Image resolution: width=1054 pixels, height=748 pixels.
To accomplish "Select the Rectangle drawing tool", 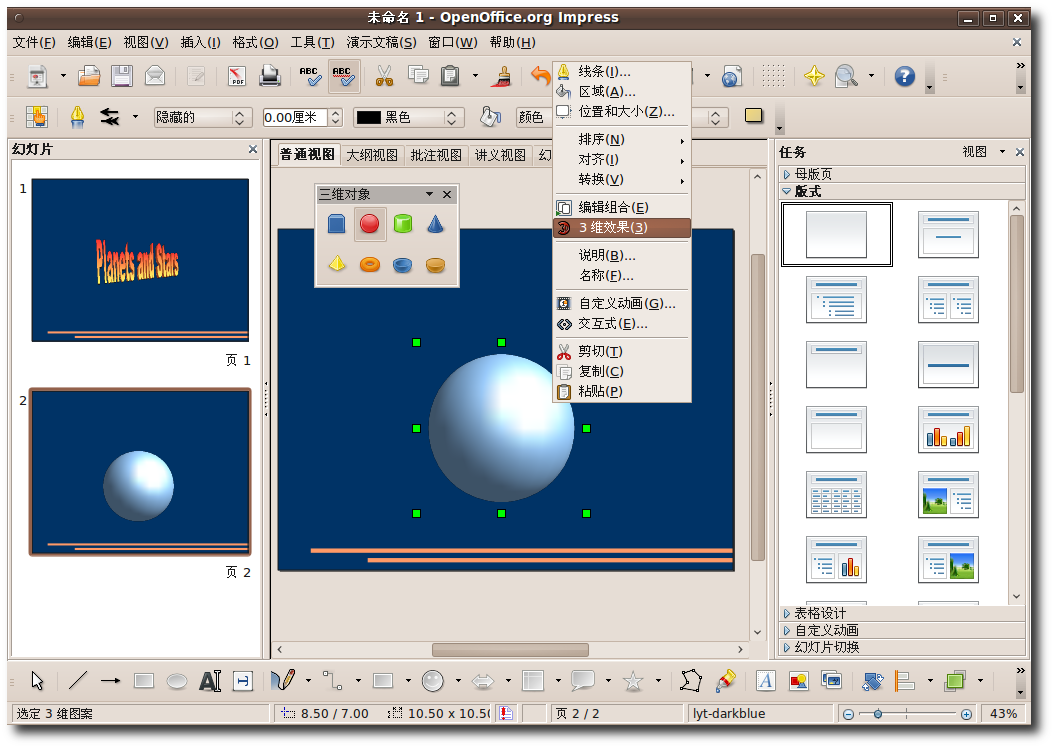I will (144, 681).
